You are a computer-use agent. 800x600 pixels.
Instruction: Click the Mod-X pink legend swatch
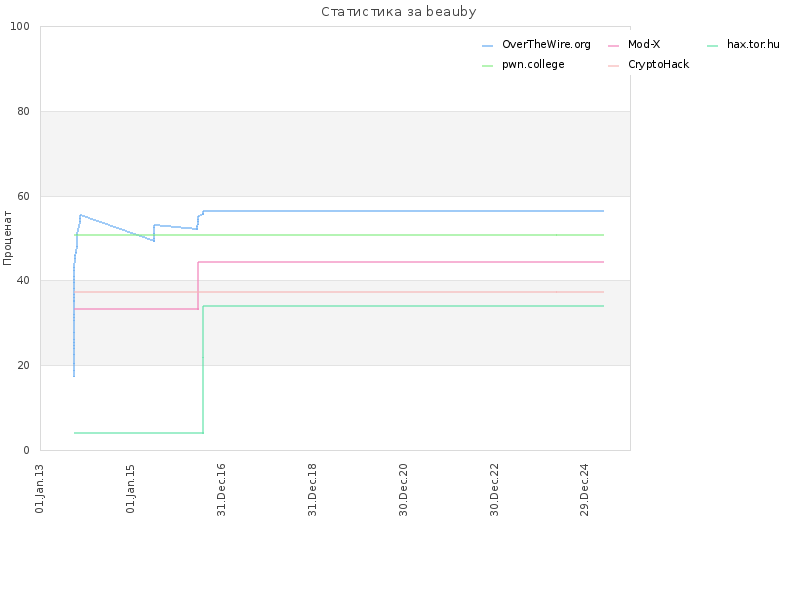613,46
